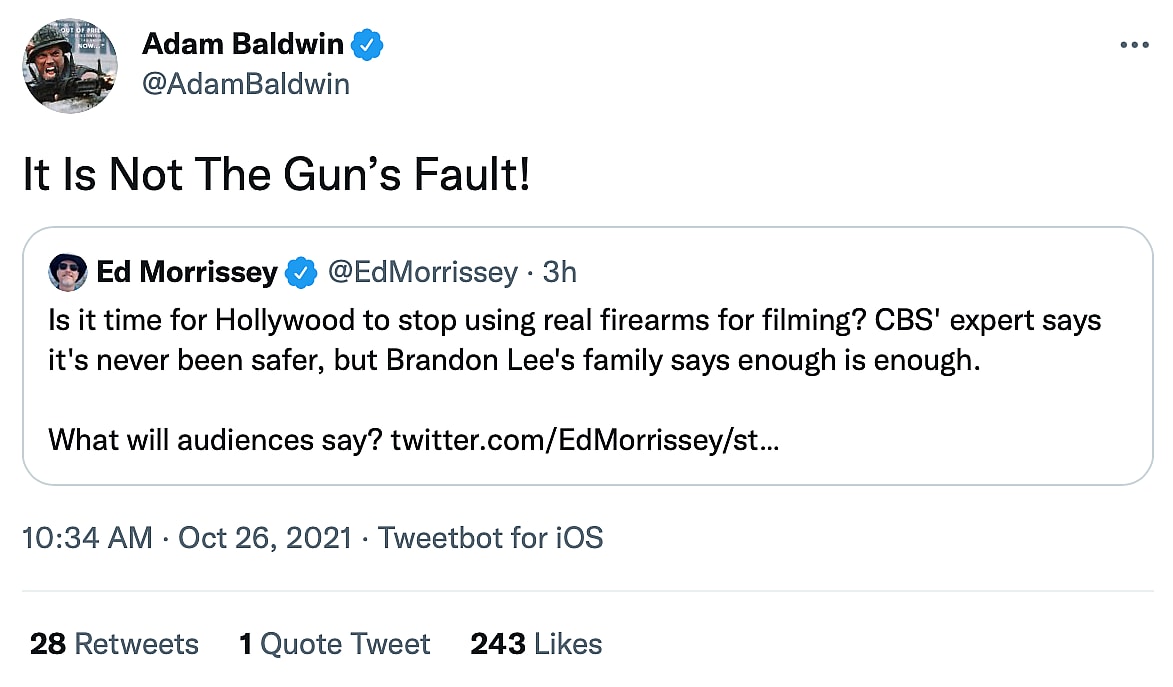This screenshot has height=687, width=1173.
Task: Click the Ed Morrissey name in quoted tweet
Action: [187, 272]
